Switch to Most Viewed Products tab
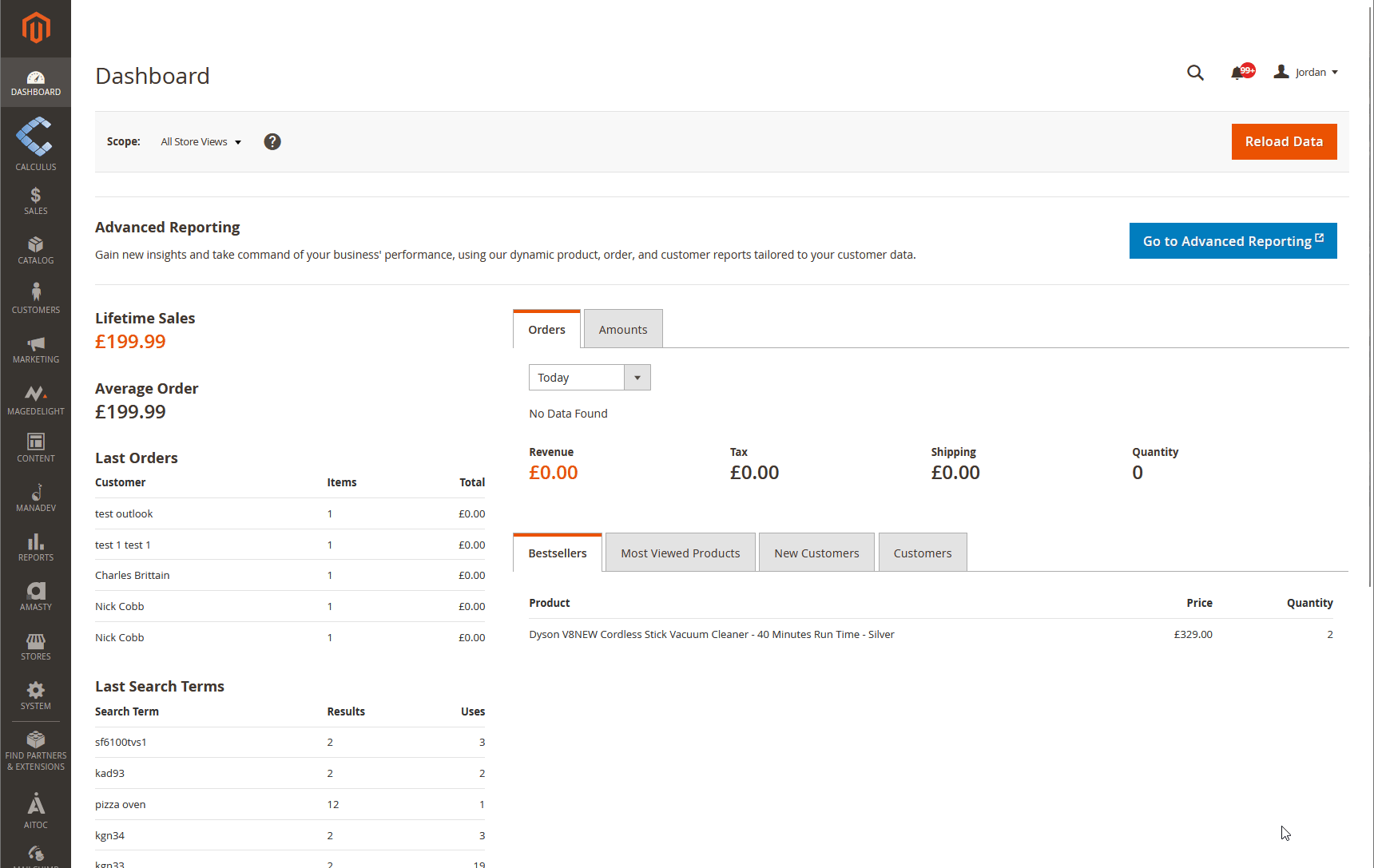This screenshot has height=868, width=1374. click(680, 553)
